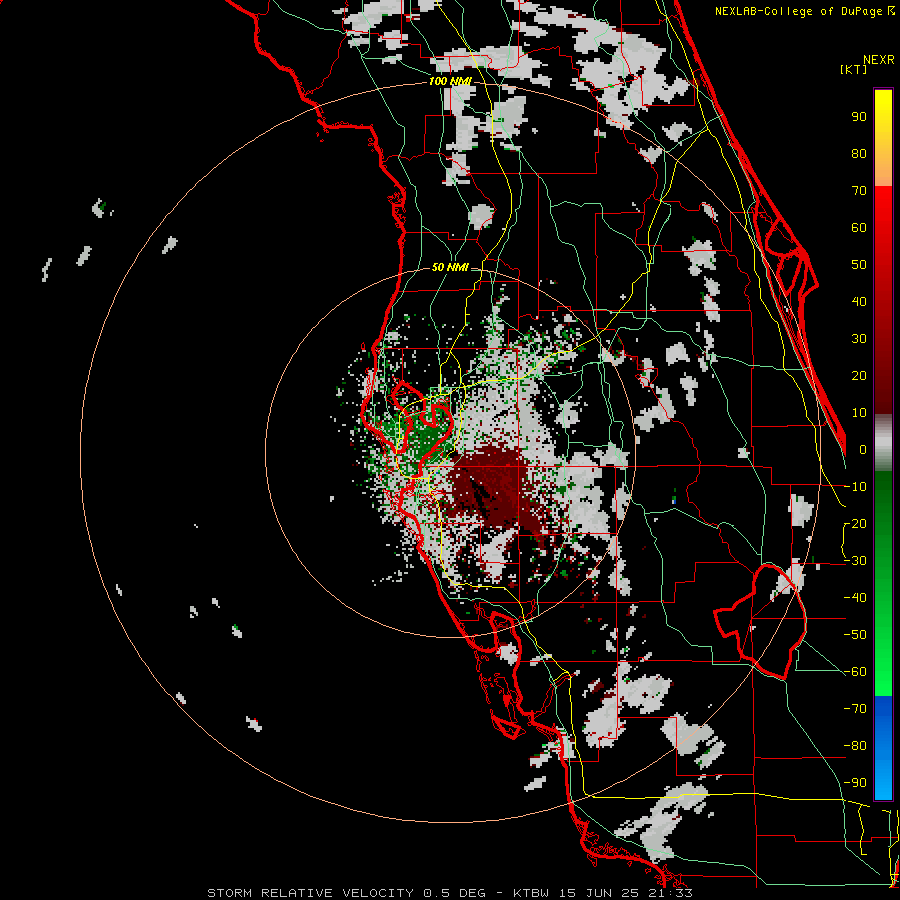Click the 70 value on the velocity scale
Image resolution: width=900 pixels, height=900 pixels.
pos(859,191)
